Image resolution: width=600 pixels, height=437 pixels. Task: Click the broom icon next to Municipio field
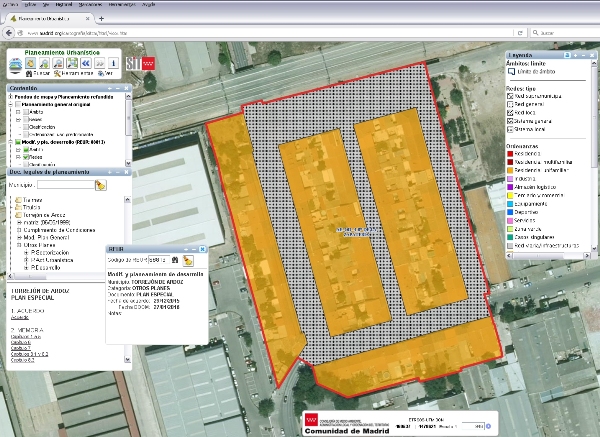pyautogui.click(x=101, y=185)
